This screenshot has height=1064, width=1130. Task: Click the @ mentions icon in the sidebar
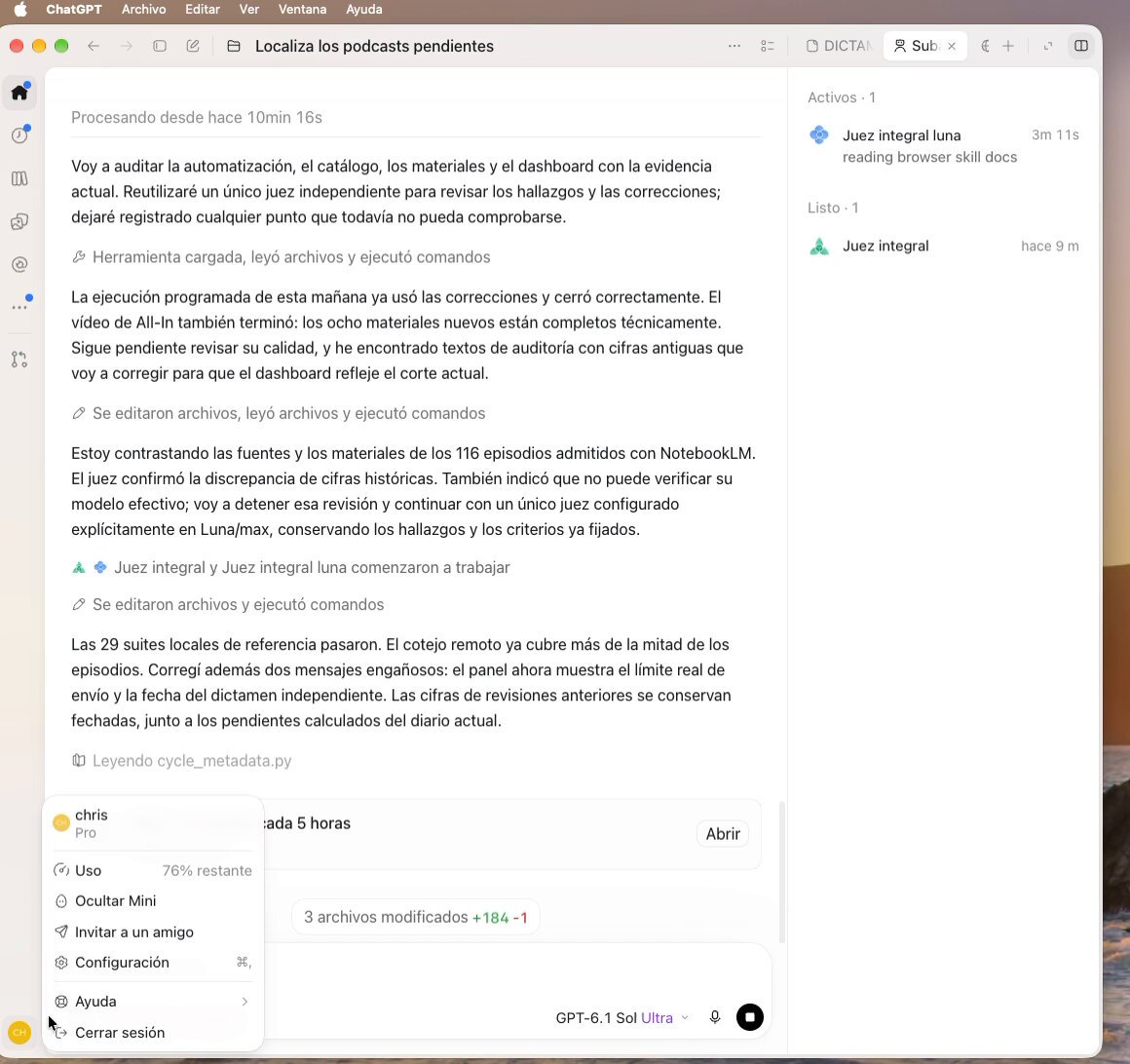[19, 265]
